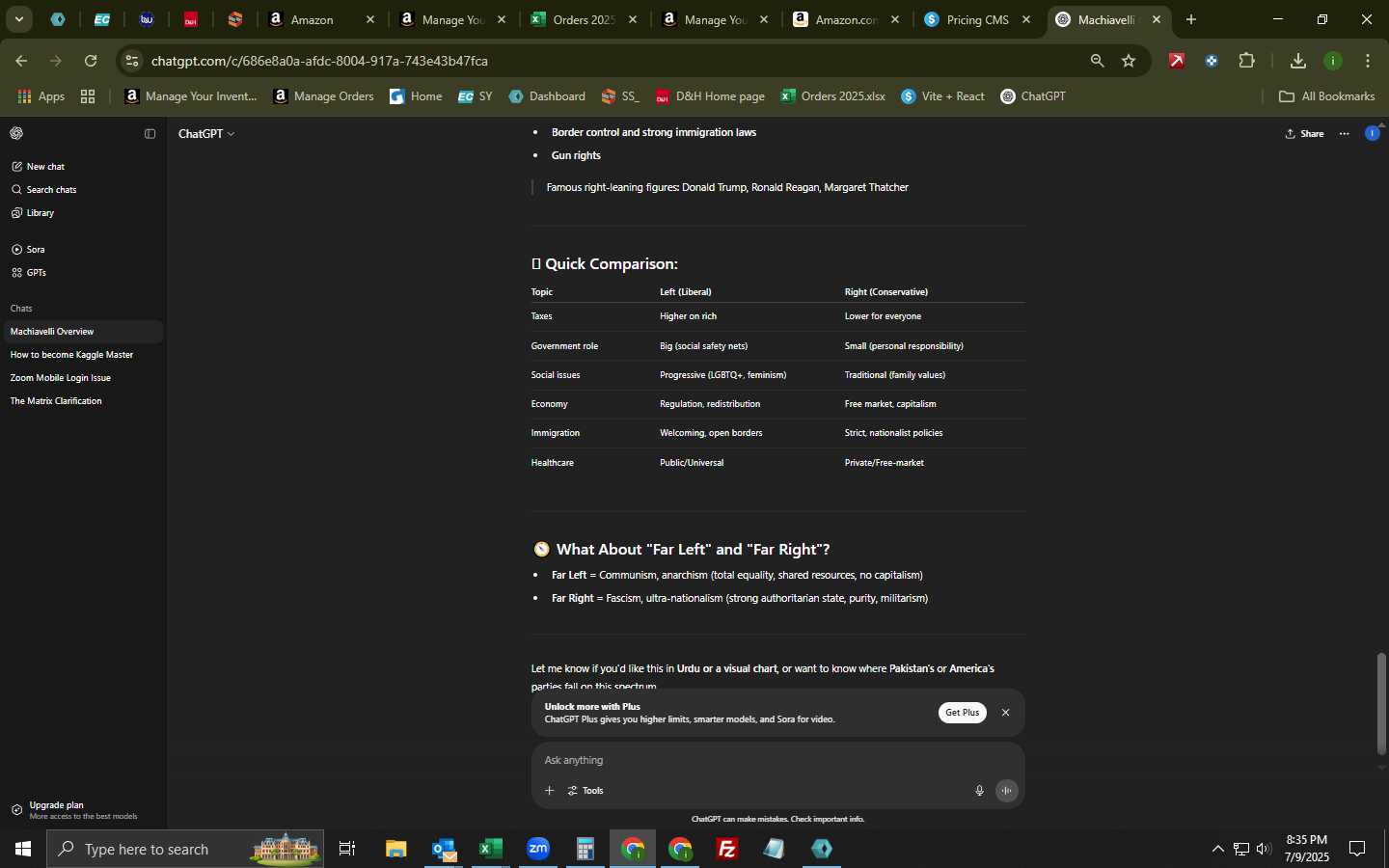Open the Extensions puzzle icon
1389x868 pixels.
(x=1246, y=61)
